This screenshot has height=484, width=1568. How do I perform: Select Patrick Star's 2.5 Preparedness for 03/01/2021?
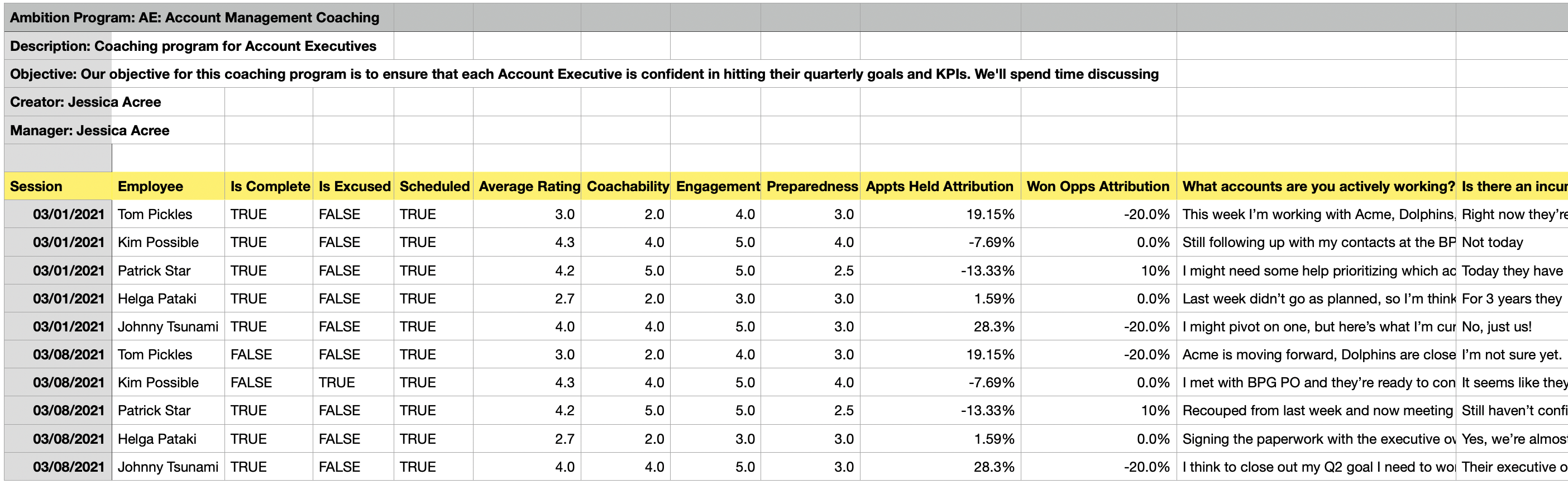(x=843, y=271)
